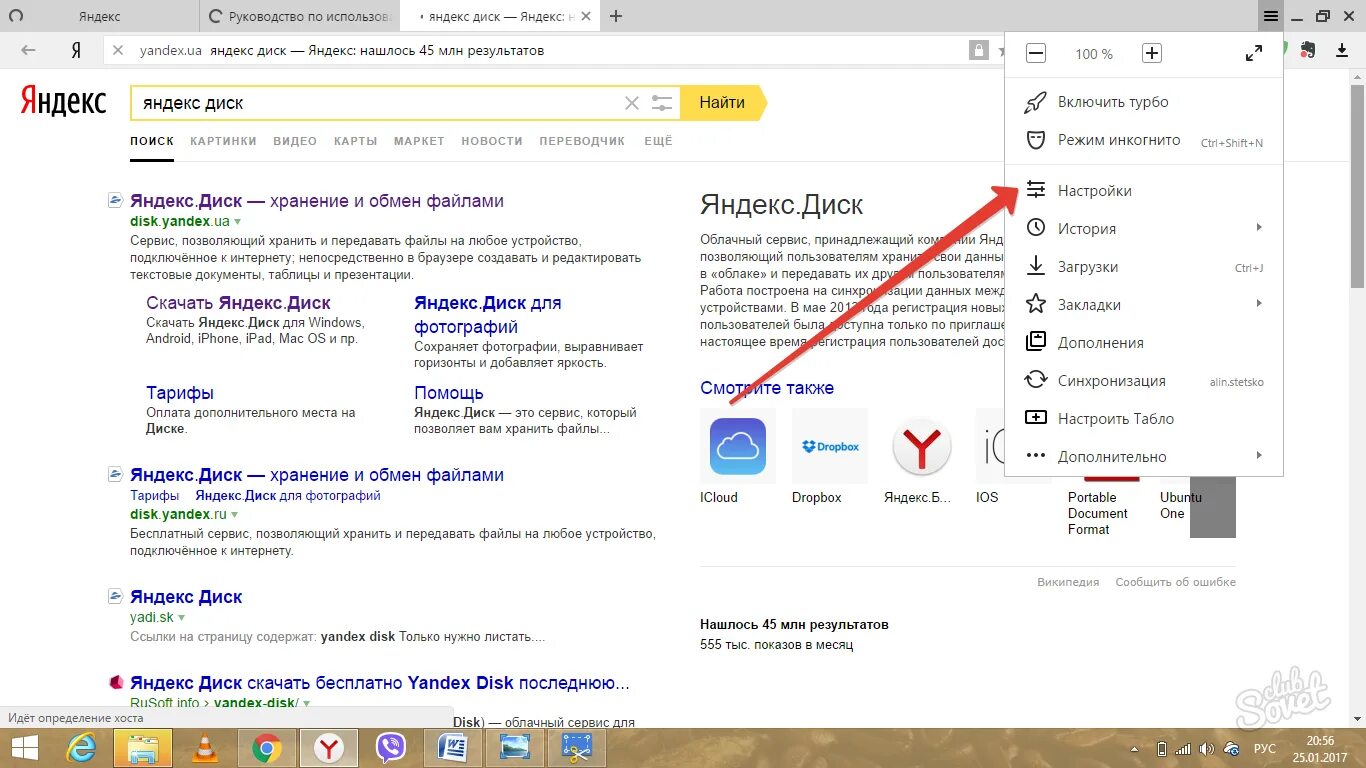1366x768 pixels.
Task: Click the Яндекс.Браузер thumbnail
Action: (922, 446)
